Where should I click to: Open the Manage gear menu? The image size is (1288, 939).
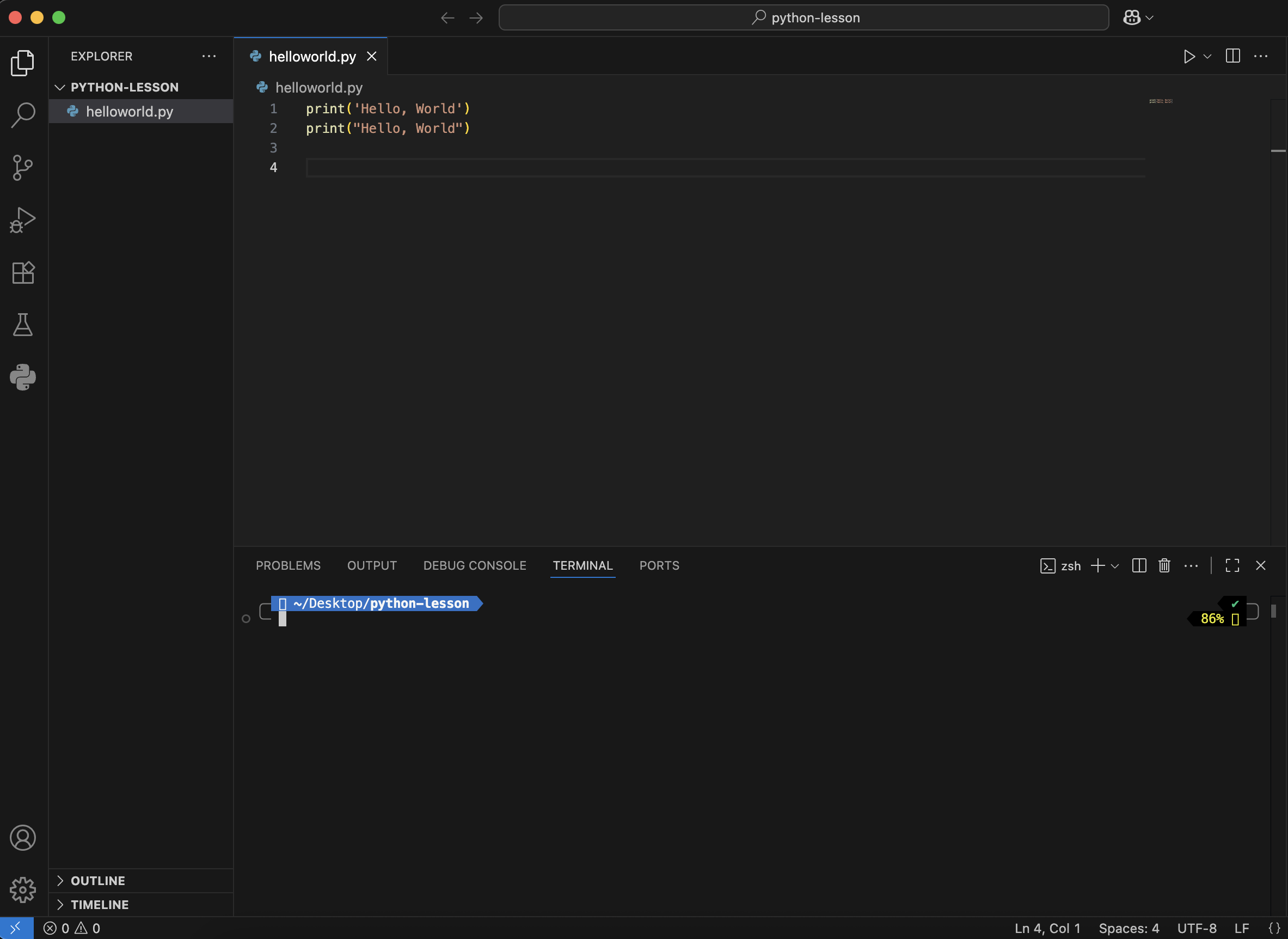point(23,889)
